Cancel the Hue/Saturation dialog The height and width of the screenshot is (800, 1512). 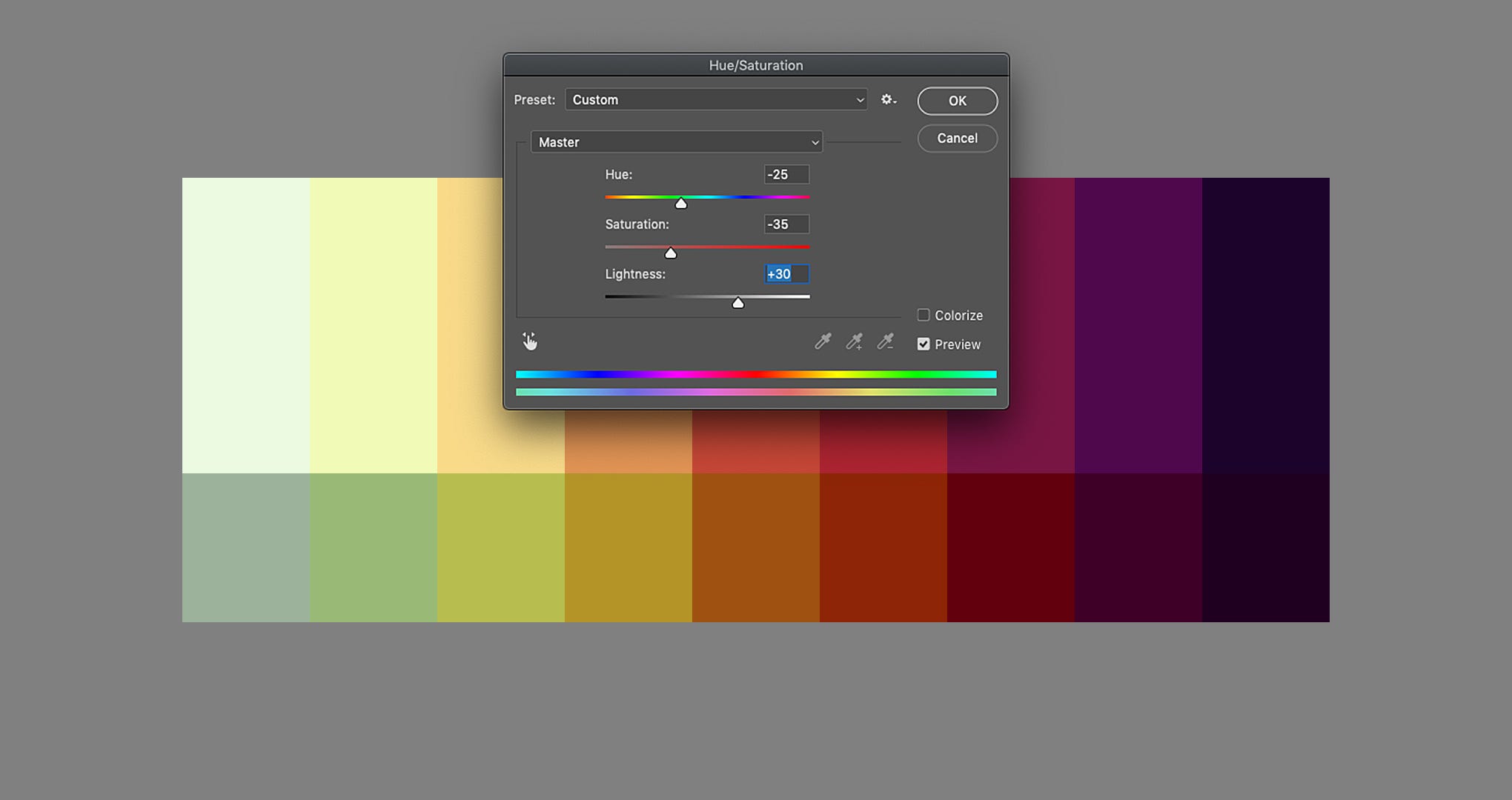pos(957,139)
